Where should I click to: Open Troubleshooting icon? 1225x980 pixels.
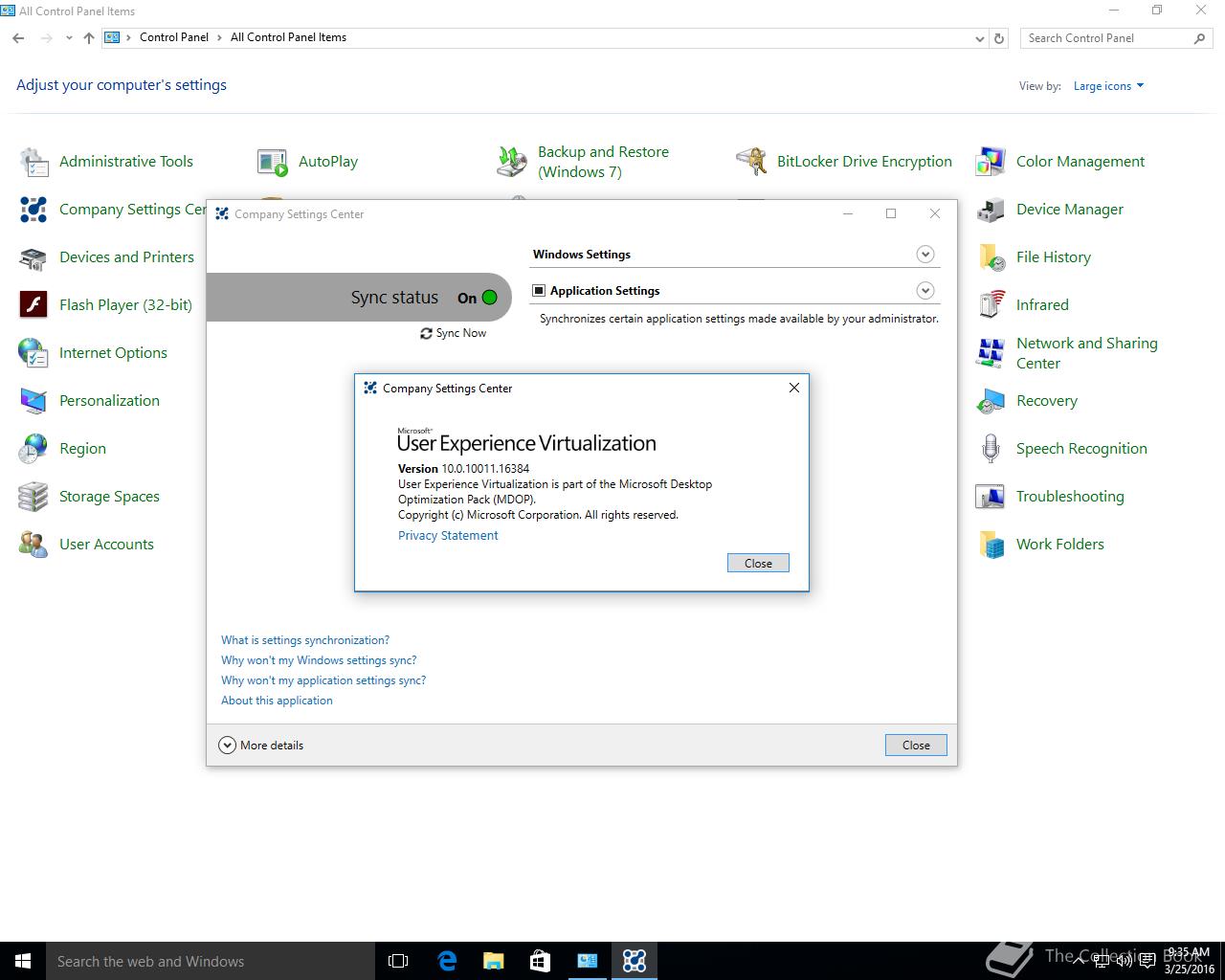click(x=991, y=497)
